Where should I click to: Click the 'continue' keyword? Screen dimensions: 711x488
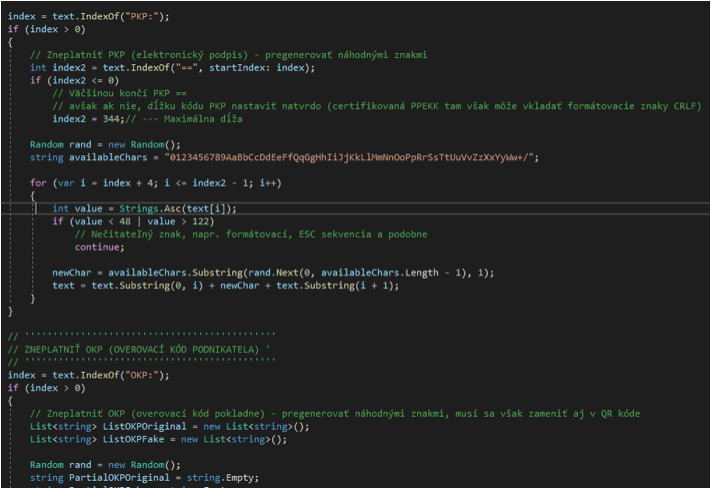[x=98, y=248]
